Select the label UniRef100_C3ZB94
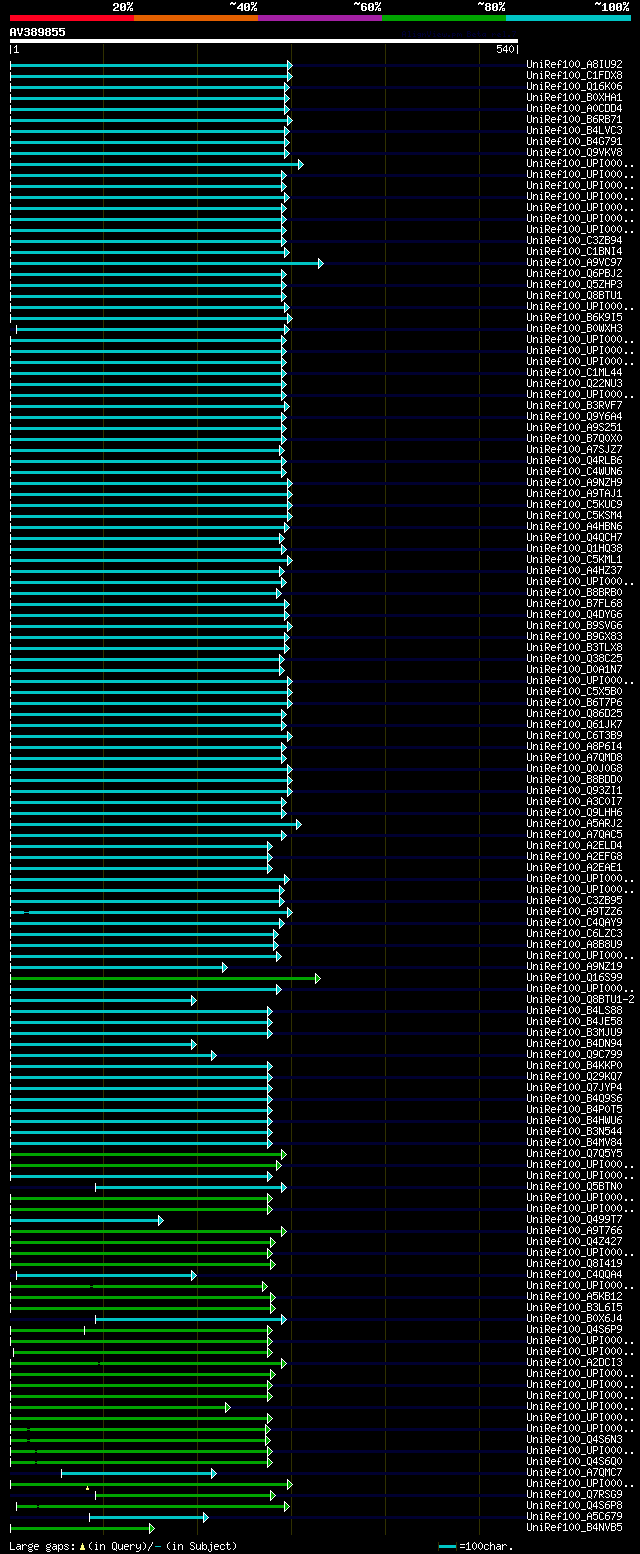 pyautogui.click(x=574, y=240)
